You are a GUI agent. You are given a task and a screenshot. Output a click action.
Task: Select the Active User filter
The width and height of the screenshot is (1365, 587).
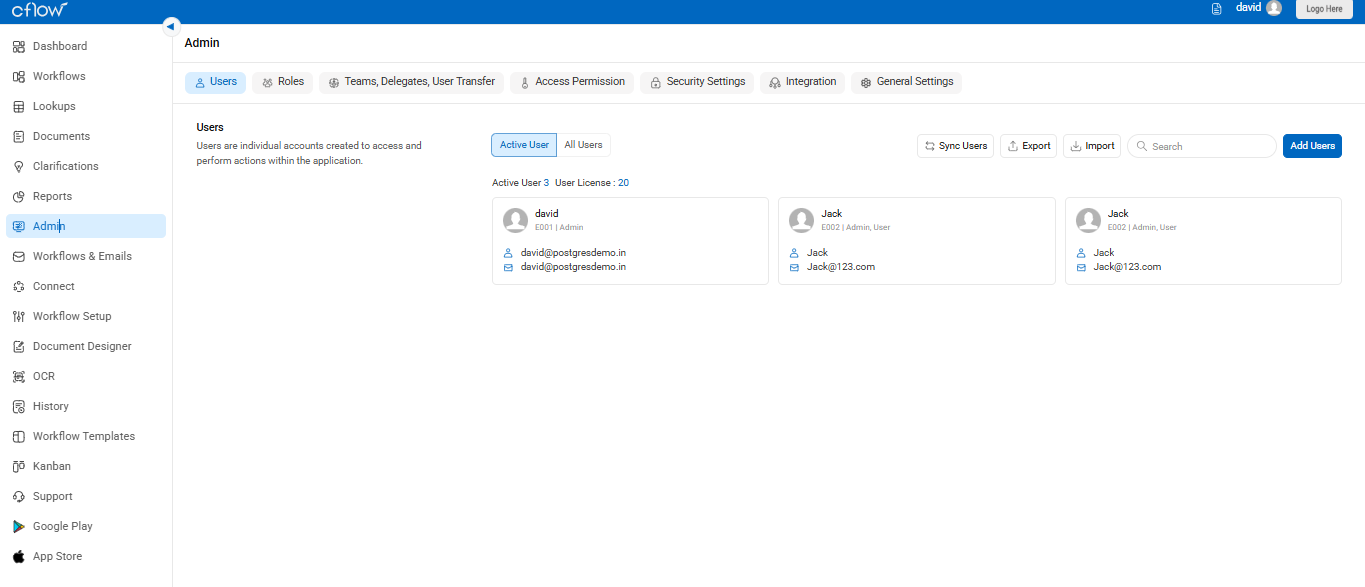point(524,145)
